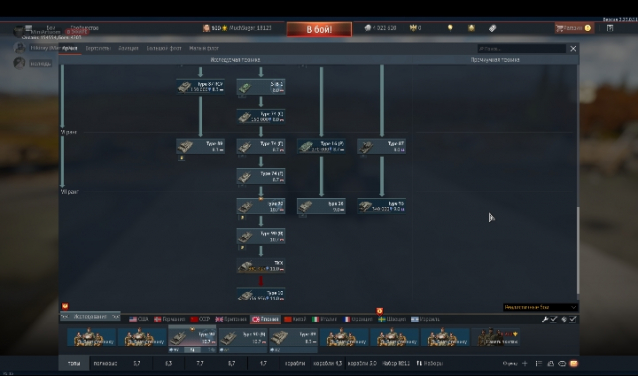Click inside the research tree search field
The width and height of the screenshot is (638, 376).
(521, 48)
